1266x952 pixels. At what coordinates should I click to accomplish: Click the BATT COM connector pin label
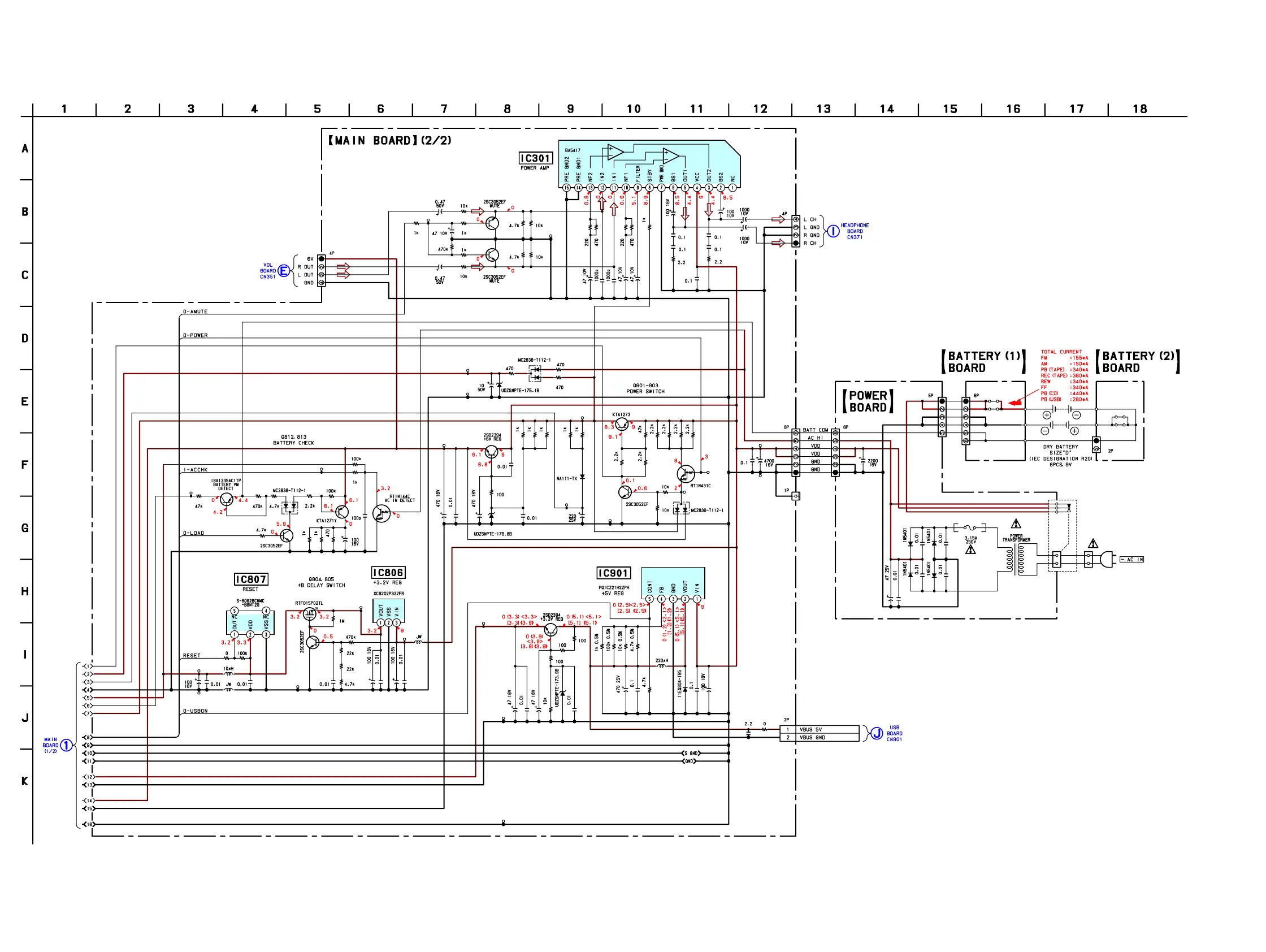click(x=815, y=430)
